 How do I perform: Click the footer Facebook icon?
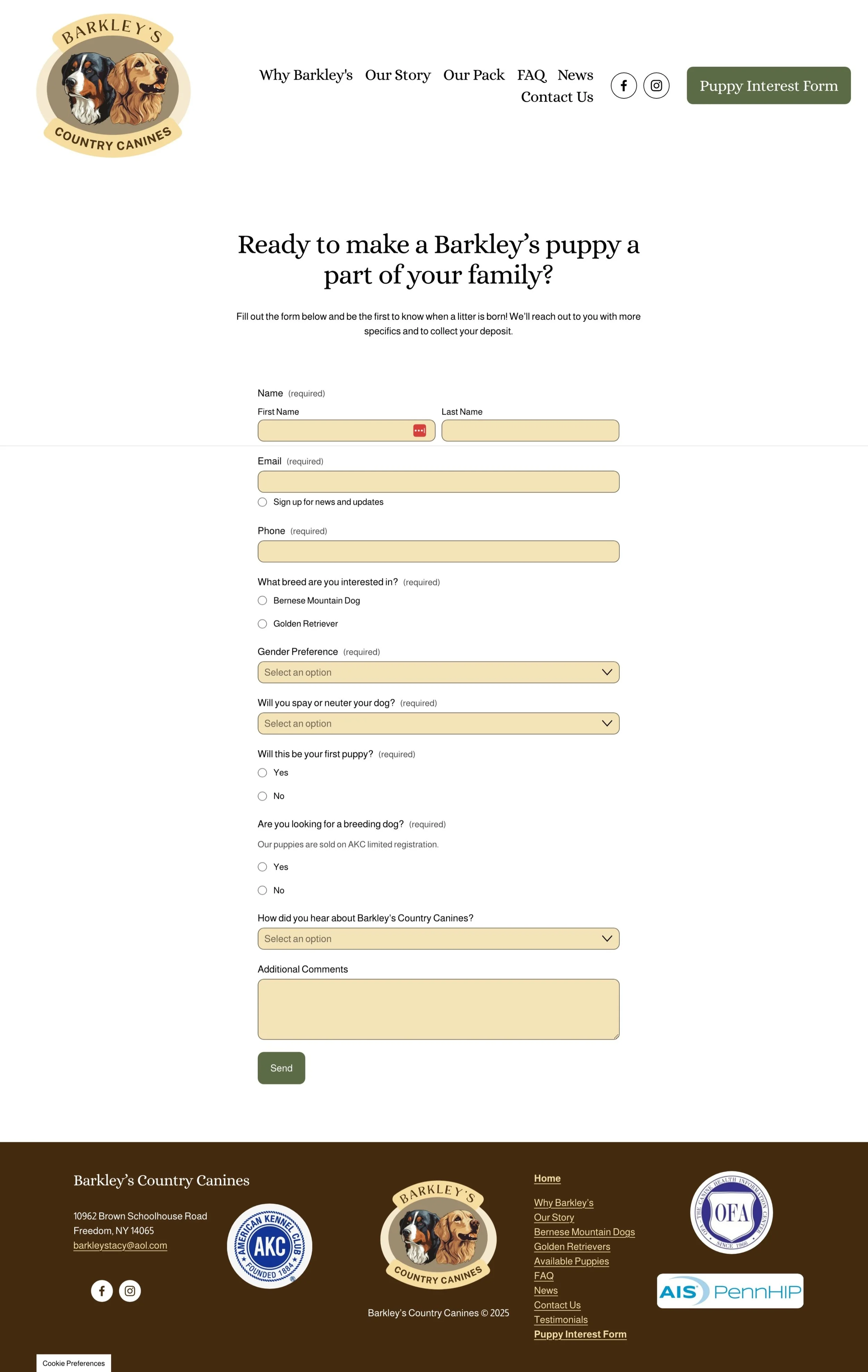click(x=102, y=1290)
